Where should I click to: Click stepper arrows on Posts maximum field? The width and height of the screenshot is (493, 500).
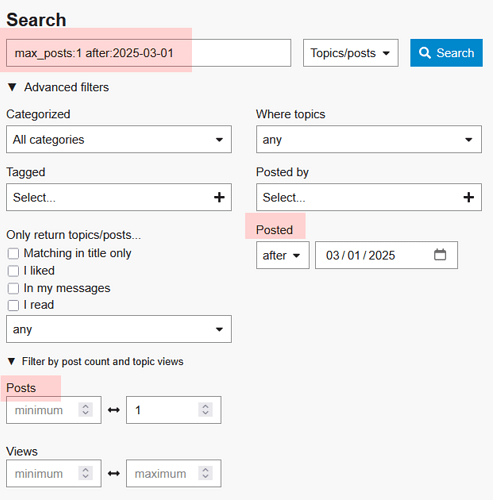point(205,410)
